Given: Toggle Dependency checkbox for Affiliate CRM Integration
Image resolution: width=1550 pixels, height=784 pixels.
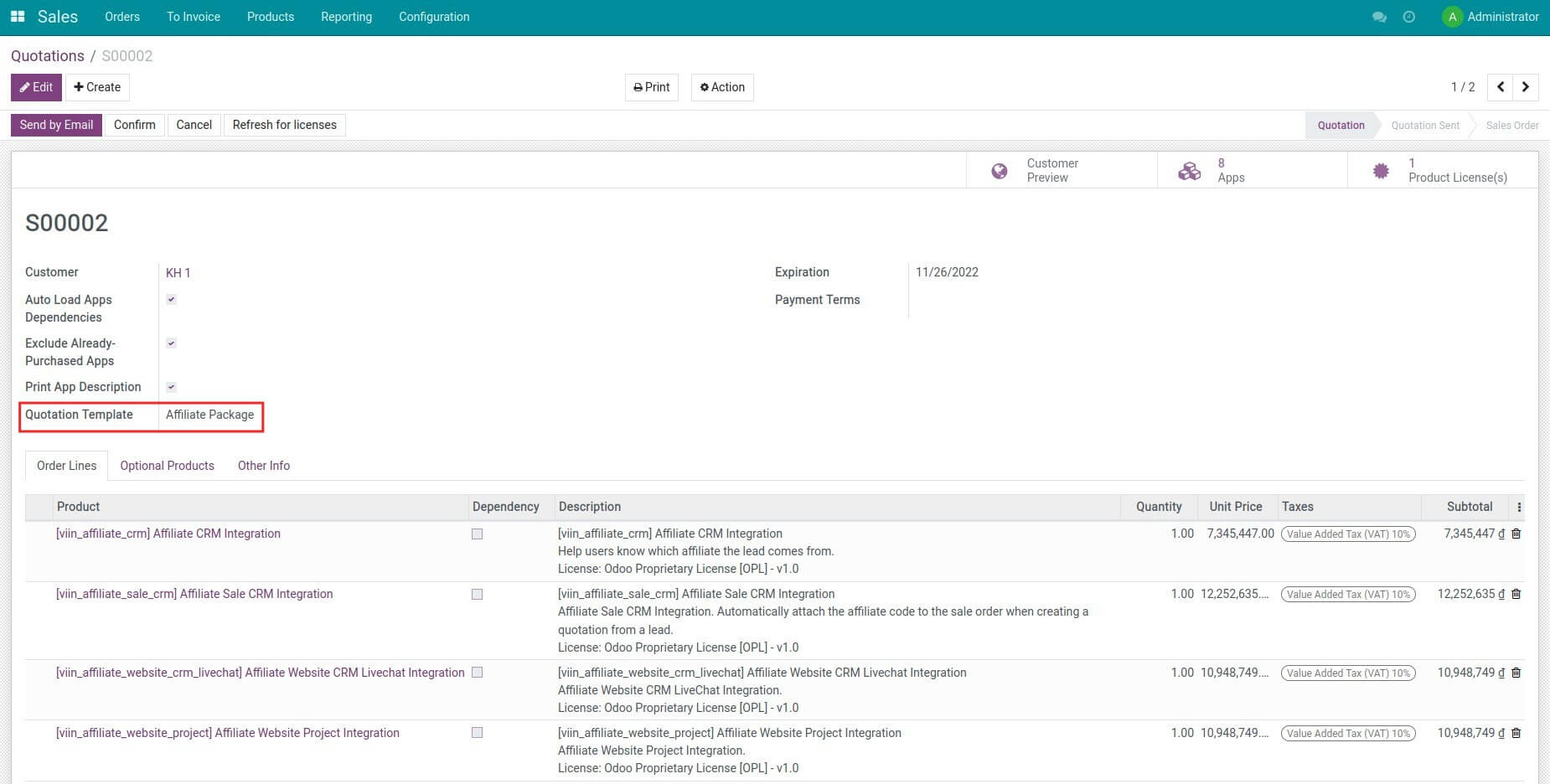Looking at the screenshot, I should point(478,534).
